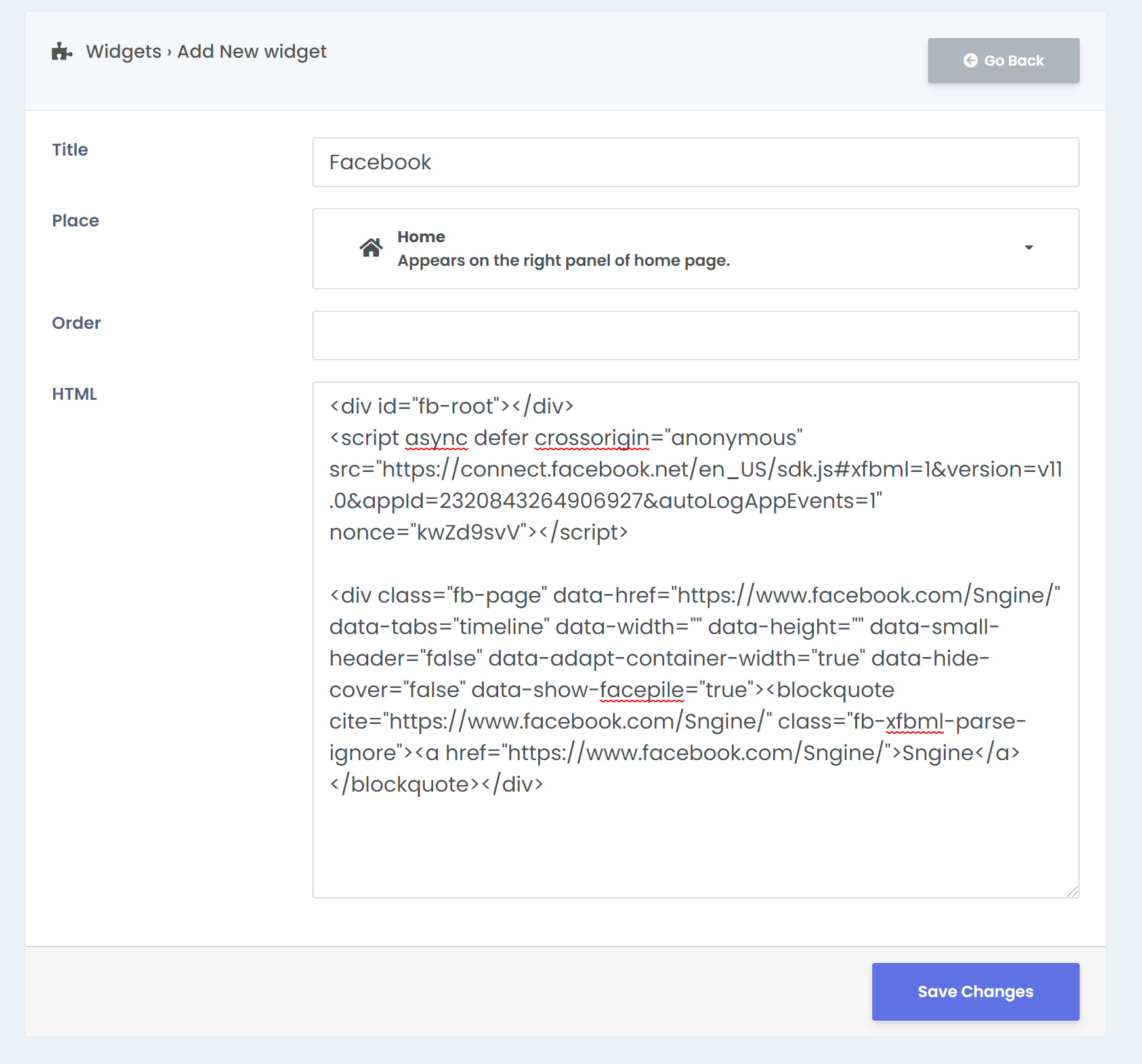Click the Widgets puzzle piece icon

click(62, 51)
